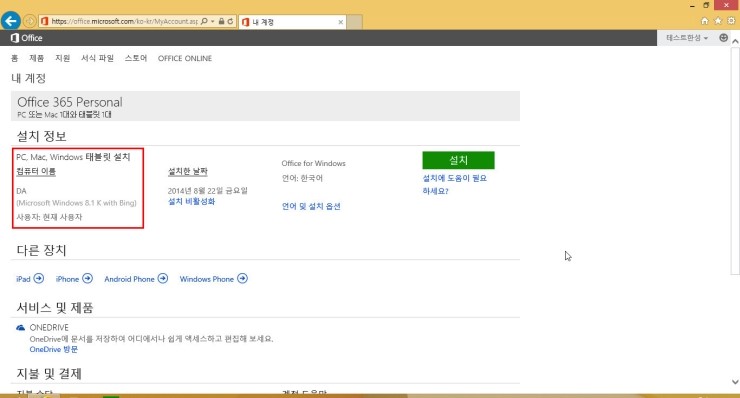The height and width of the screenshot is (398, 740).
Task: Open the 지원 menu item
Action: [x=62, y=58]
